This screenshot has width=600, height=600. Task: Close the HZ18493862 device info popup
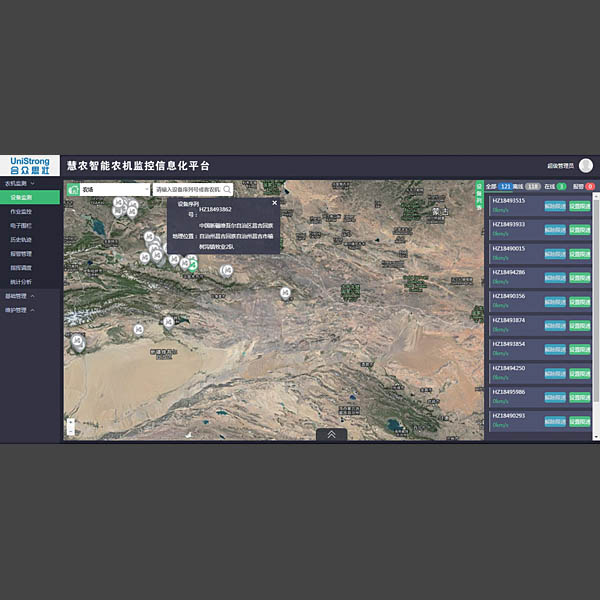click(274, 203)
